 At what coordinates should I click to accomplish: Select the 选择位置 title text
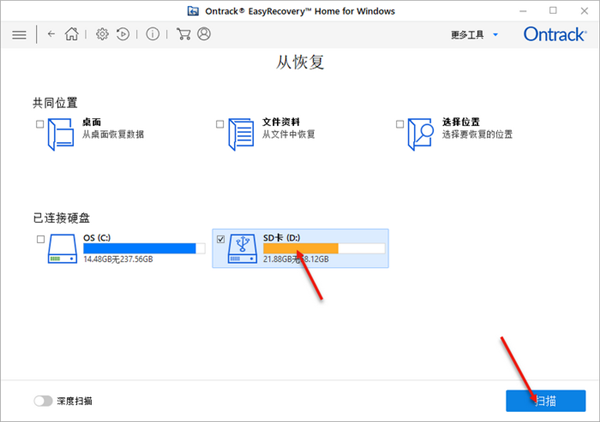461,122
